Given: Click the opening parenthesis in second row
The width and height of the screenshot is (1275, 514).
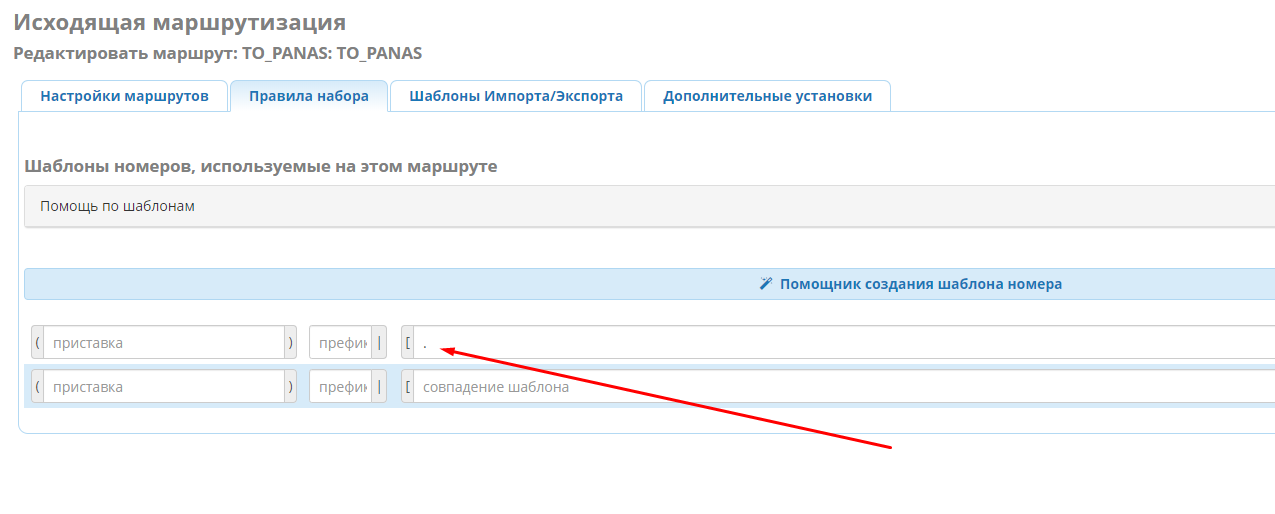Looking at the screenshot, I should click(37, 387).
